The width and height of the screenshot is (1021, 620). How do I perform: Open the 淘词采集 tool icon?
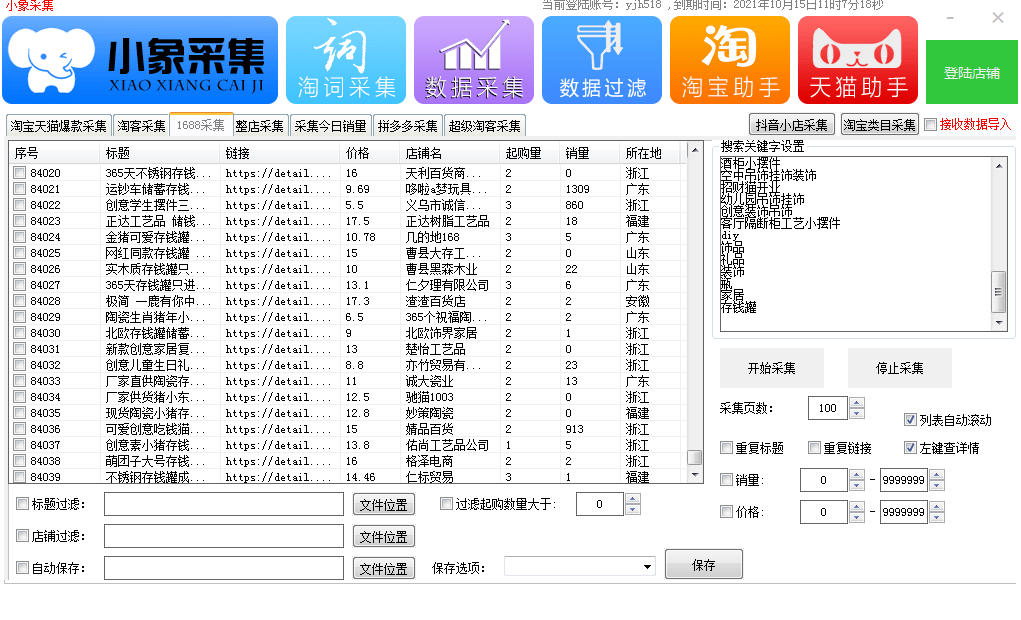tap(345, 59)
